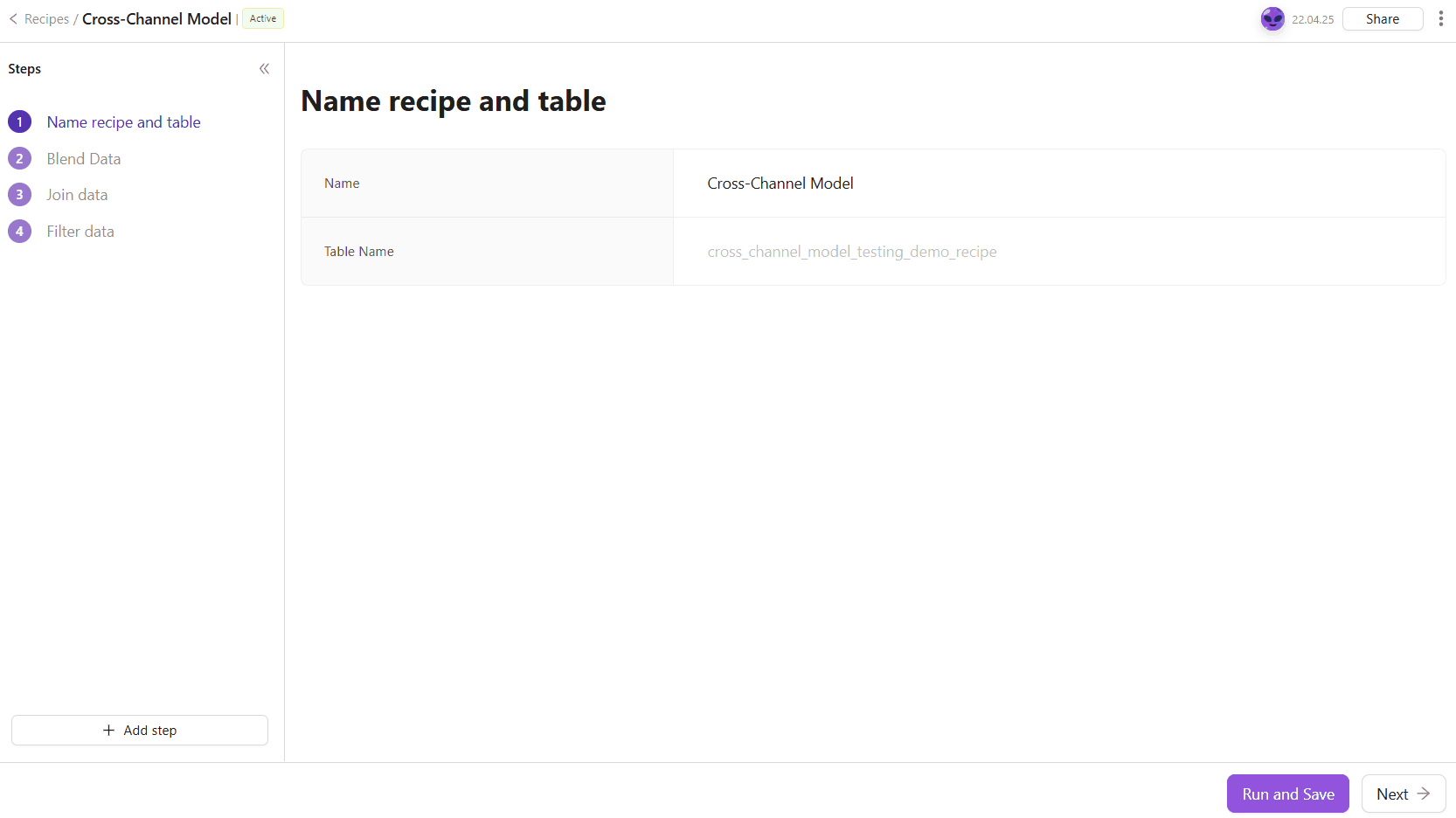Collapse the Steps sidebar panel
Image resolution: width=1456 pixels, height=818 pixels.
pos(264,69)
